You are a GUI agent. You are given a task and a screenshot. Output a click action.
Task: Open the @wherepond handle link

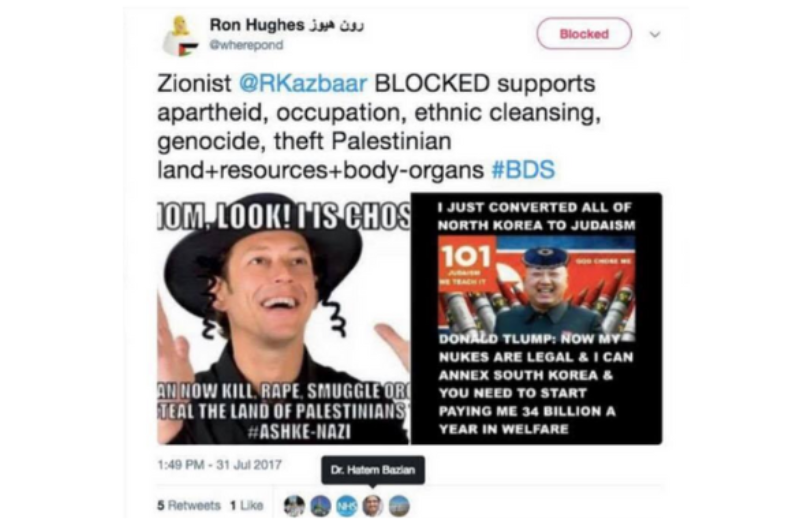tap(246, 45)
